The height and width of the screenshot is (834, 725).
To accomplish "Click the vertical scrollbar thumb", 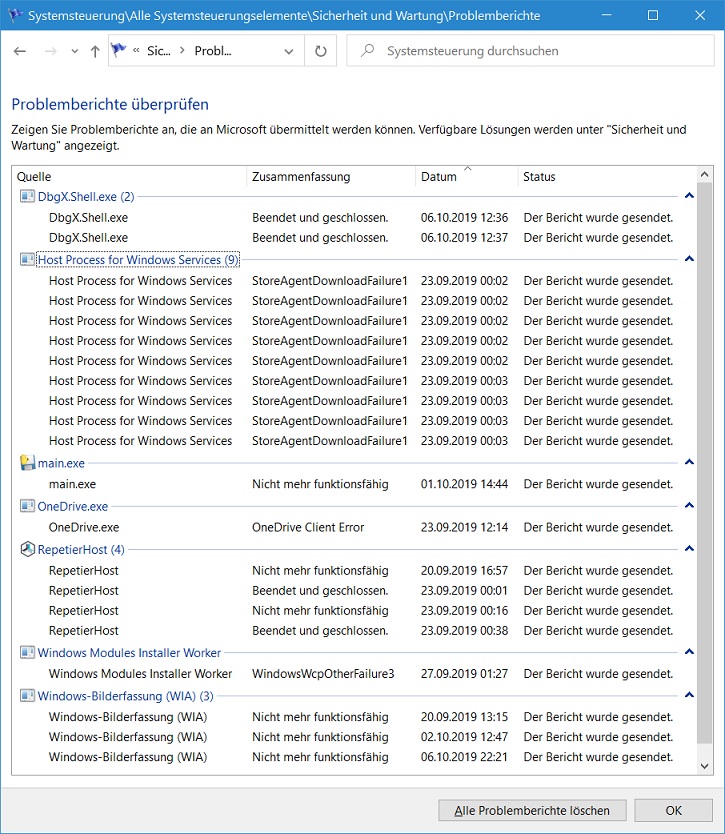I will (x=704, y=463).
